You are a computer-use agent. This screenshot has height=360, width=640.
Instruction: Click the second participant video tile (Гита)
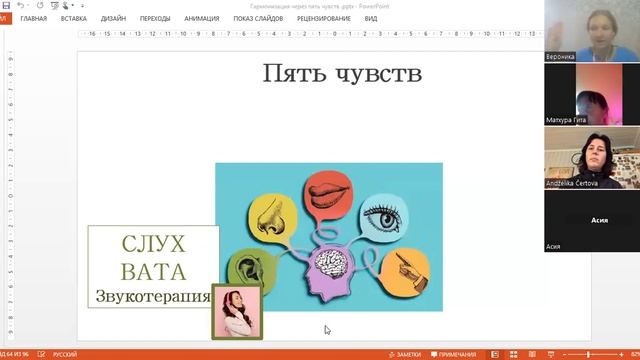(592, 94)
